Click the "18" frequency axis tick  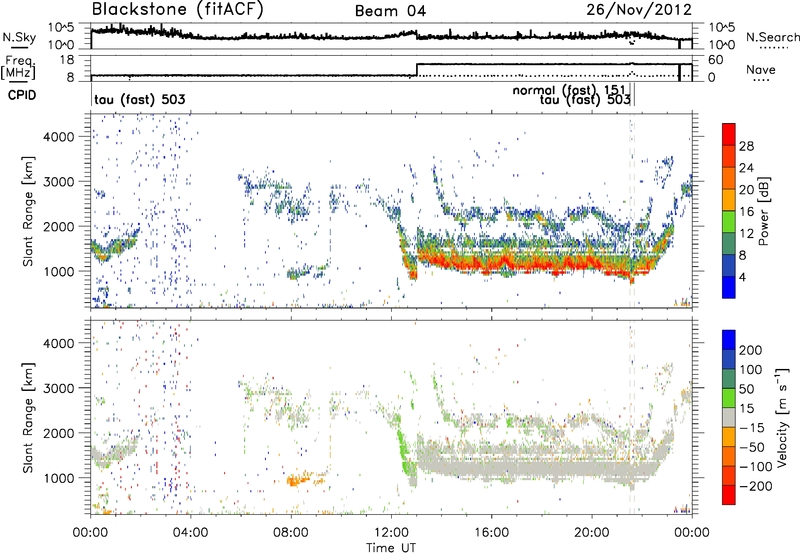66,60
